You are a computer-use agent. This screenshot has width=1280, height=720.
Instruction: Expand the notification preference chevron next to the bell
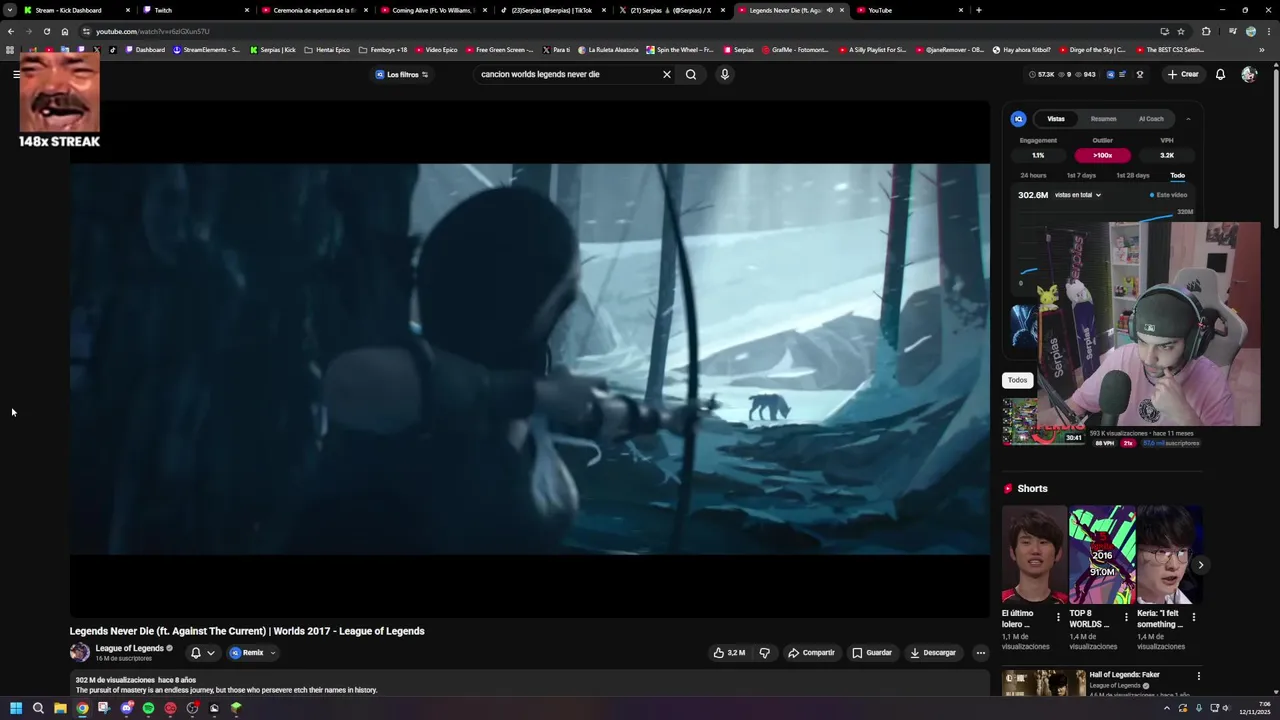(210, 653)
